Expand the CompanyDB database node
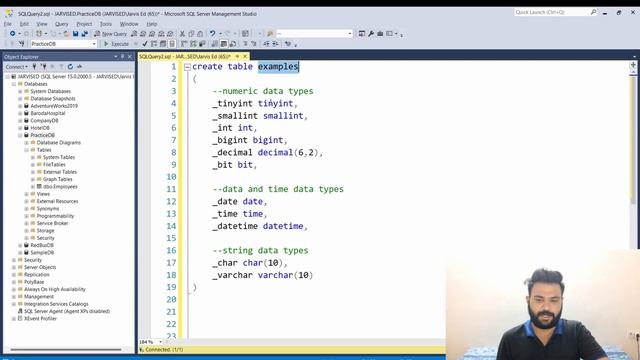Viewport: 640px width, 360px height. click(x=20, y=120)
